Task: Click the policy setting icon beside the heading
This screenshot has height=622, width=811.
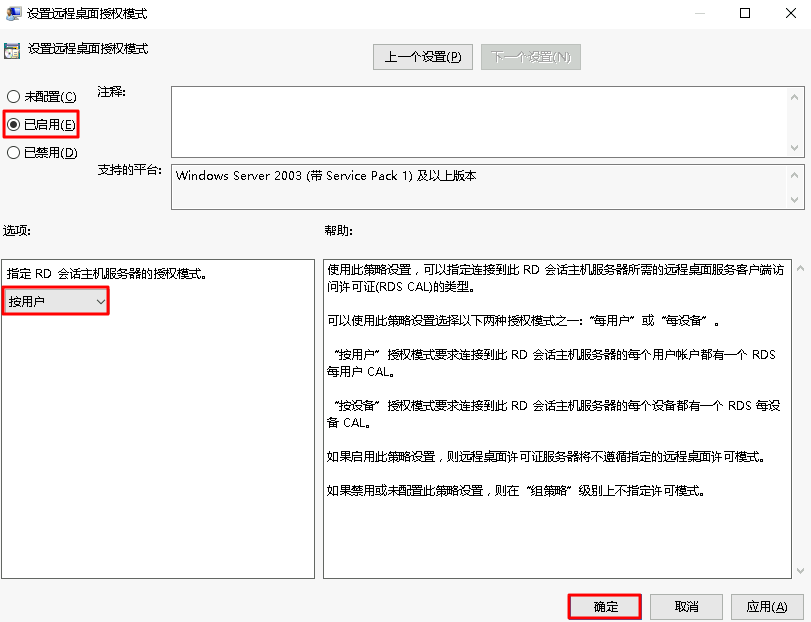Action: coord(12,49)
